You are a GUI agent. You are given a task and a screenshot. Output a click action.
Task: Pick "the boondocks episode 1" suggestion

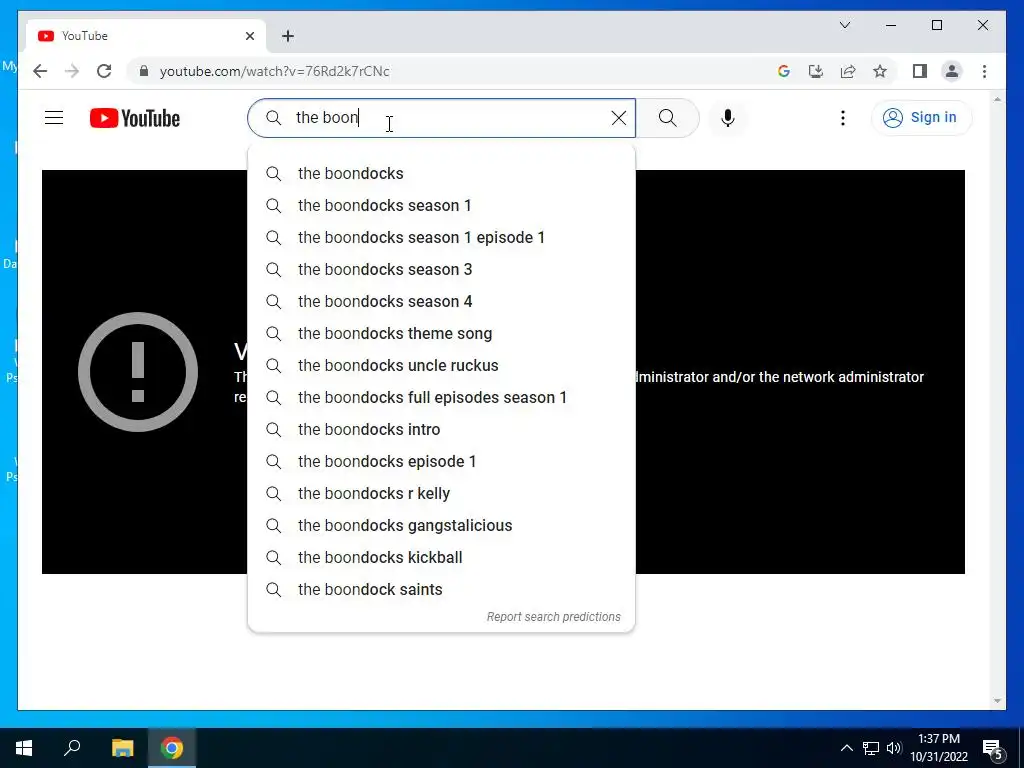[441, 461]
